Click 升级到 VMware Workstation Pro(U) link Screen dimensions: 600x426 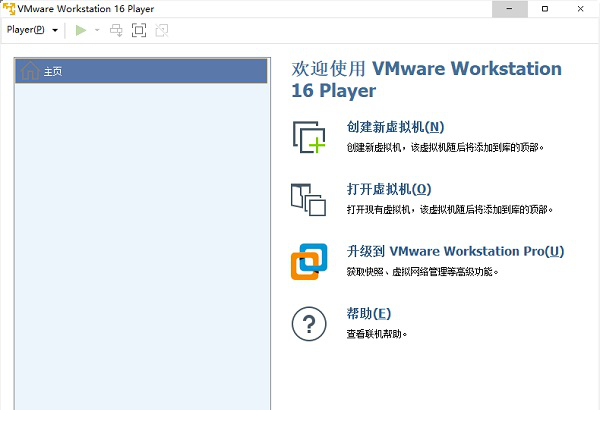point(455,251)
